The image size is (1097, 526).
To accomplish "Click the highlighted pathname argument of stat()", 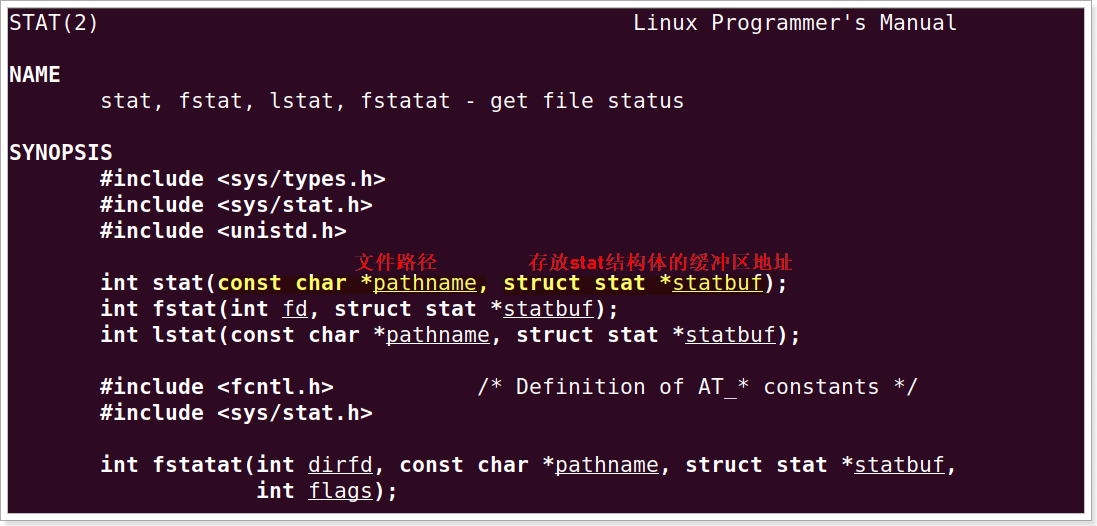I will tap(425, 283).
